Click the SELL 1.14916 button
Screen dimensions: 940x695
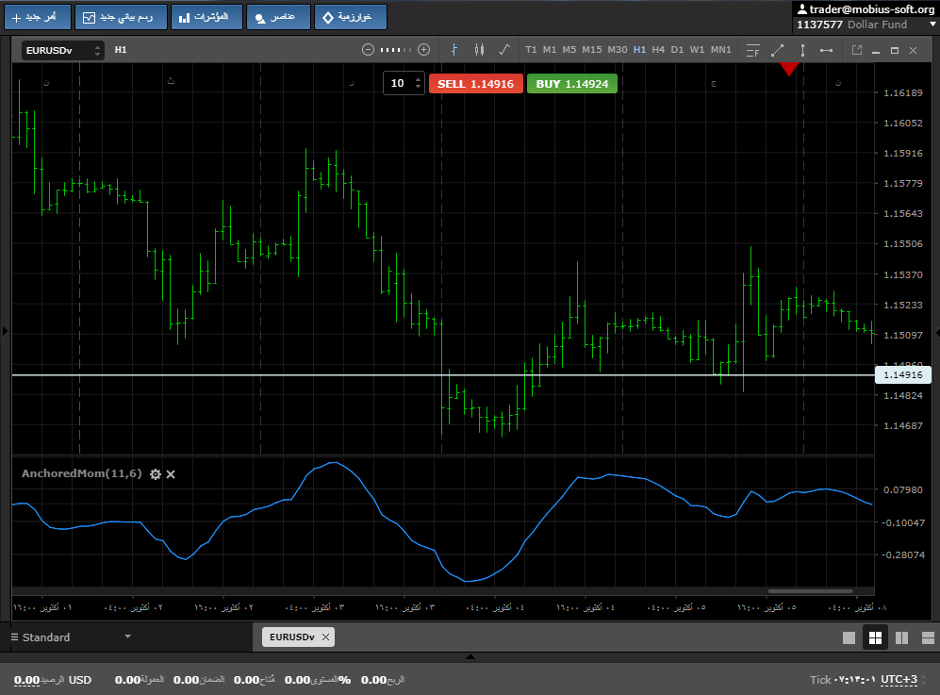click(475, 84)
